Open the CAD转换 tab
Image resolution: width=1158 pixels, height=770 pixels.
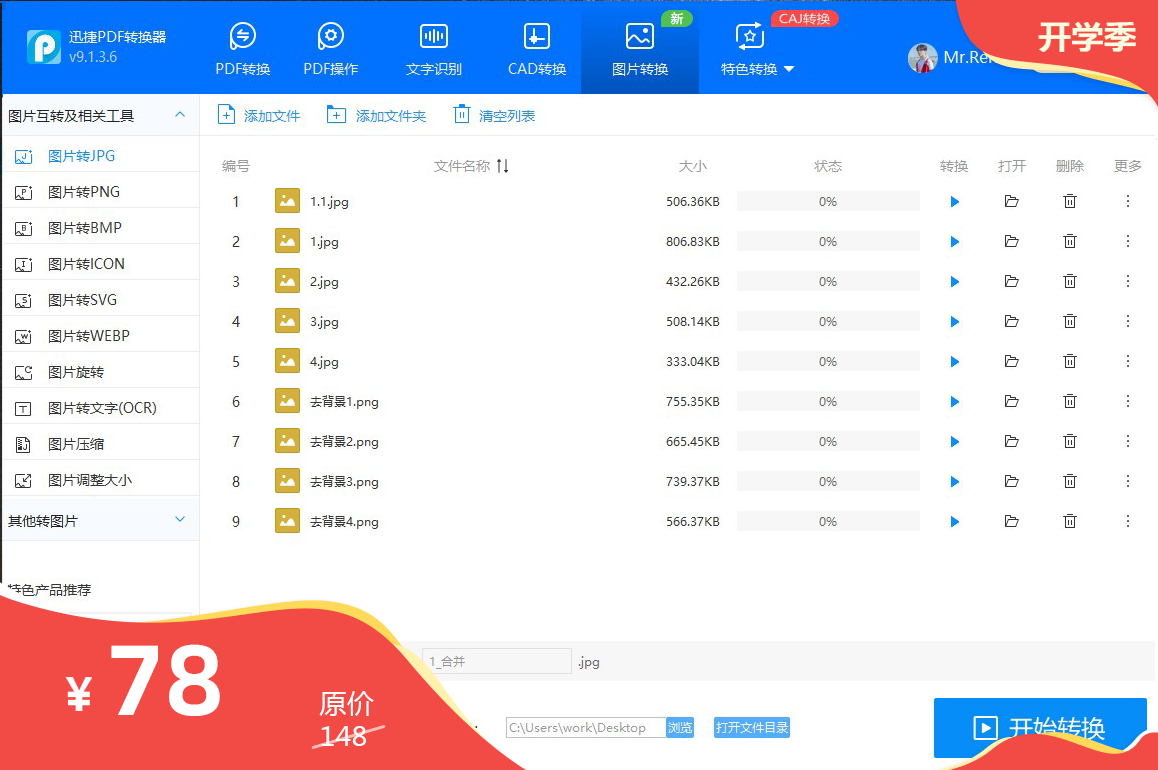[x=536, y=47]
